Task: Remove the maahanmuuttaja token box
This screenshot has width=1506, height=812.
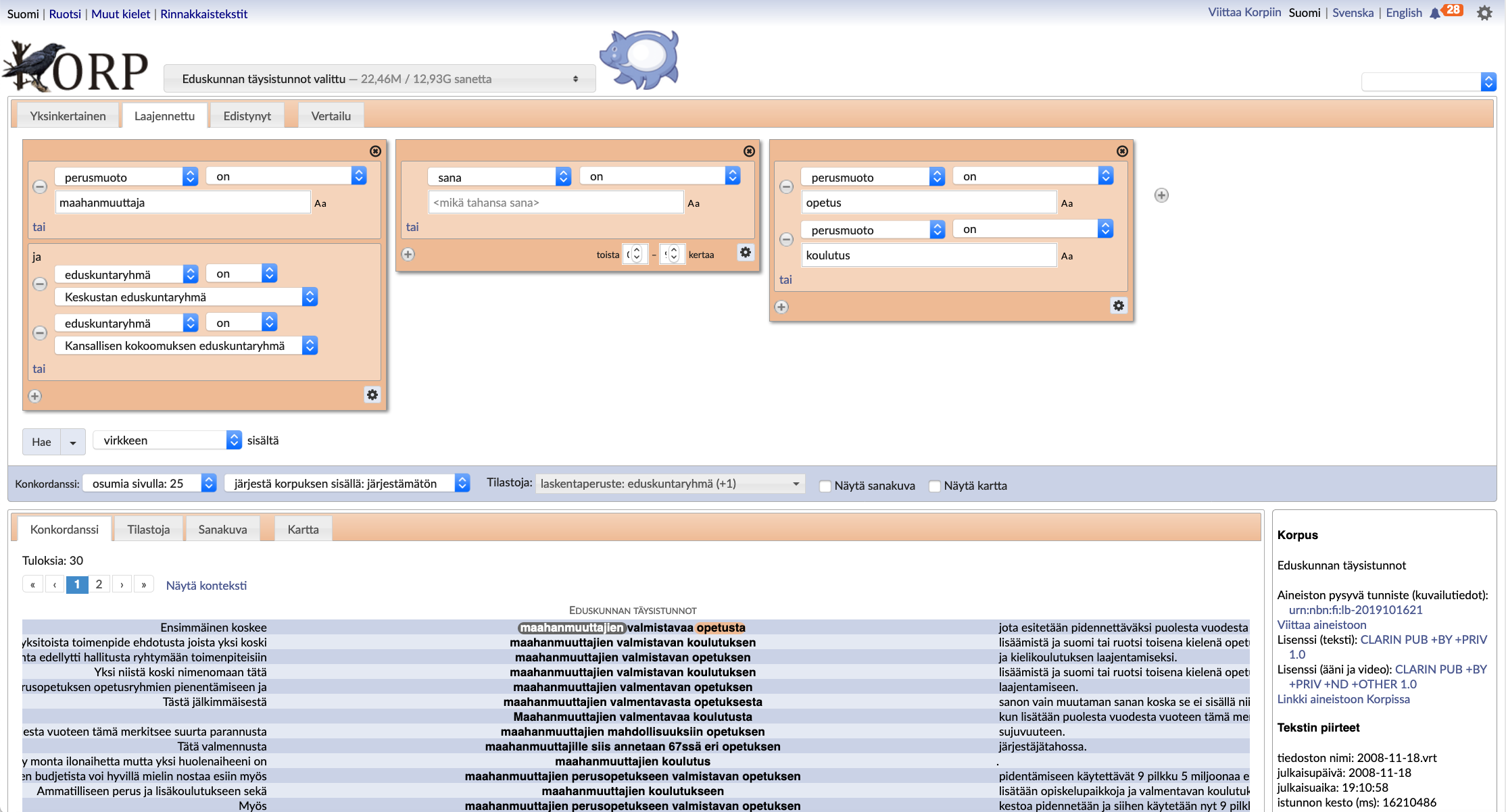Action: (376, 151)
